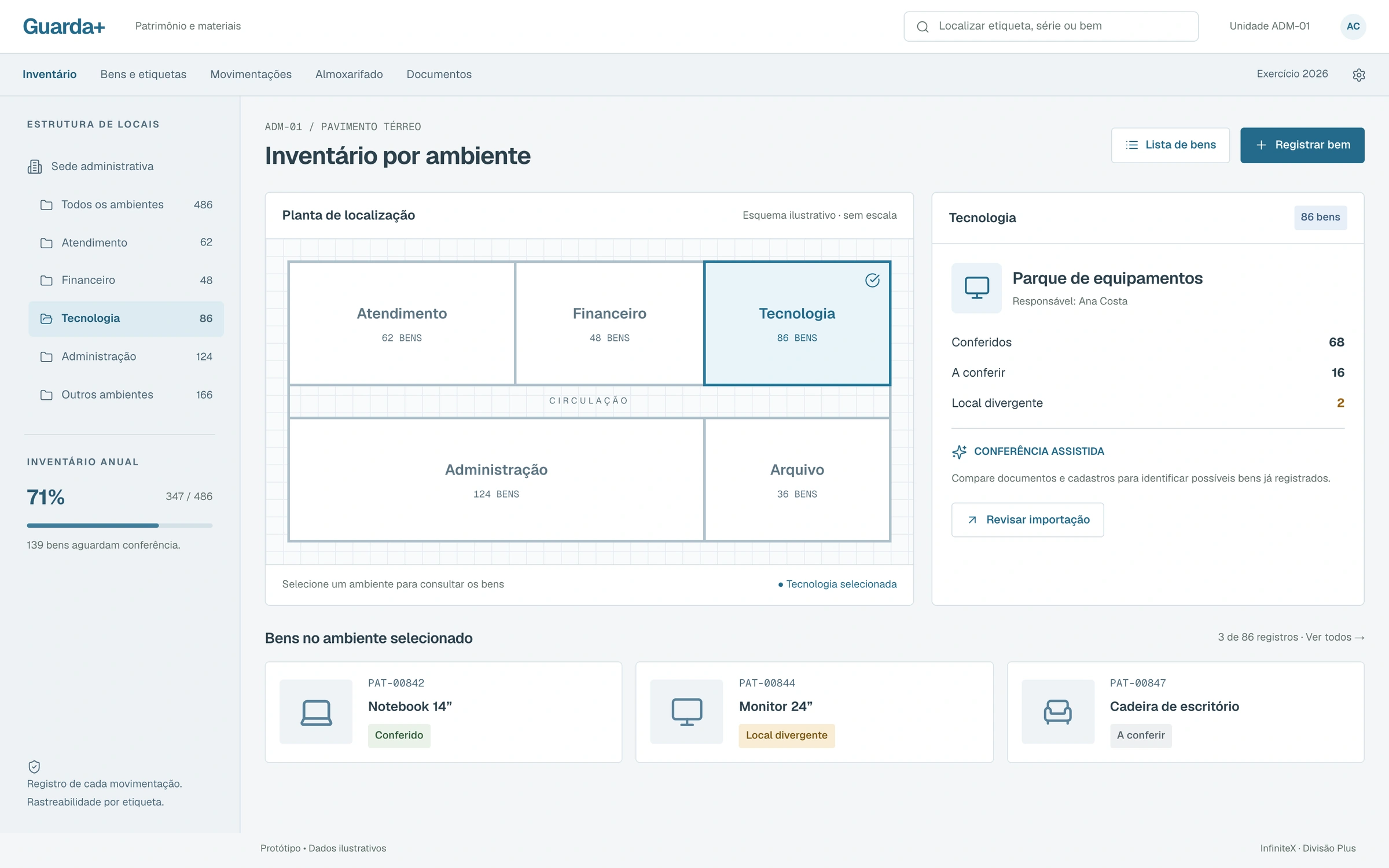Click the Parque de equipamentos monitor icon
Viewport: 1389px width, 868px height.
(976, 288)
